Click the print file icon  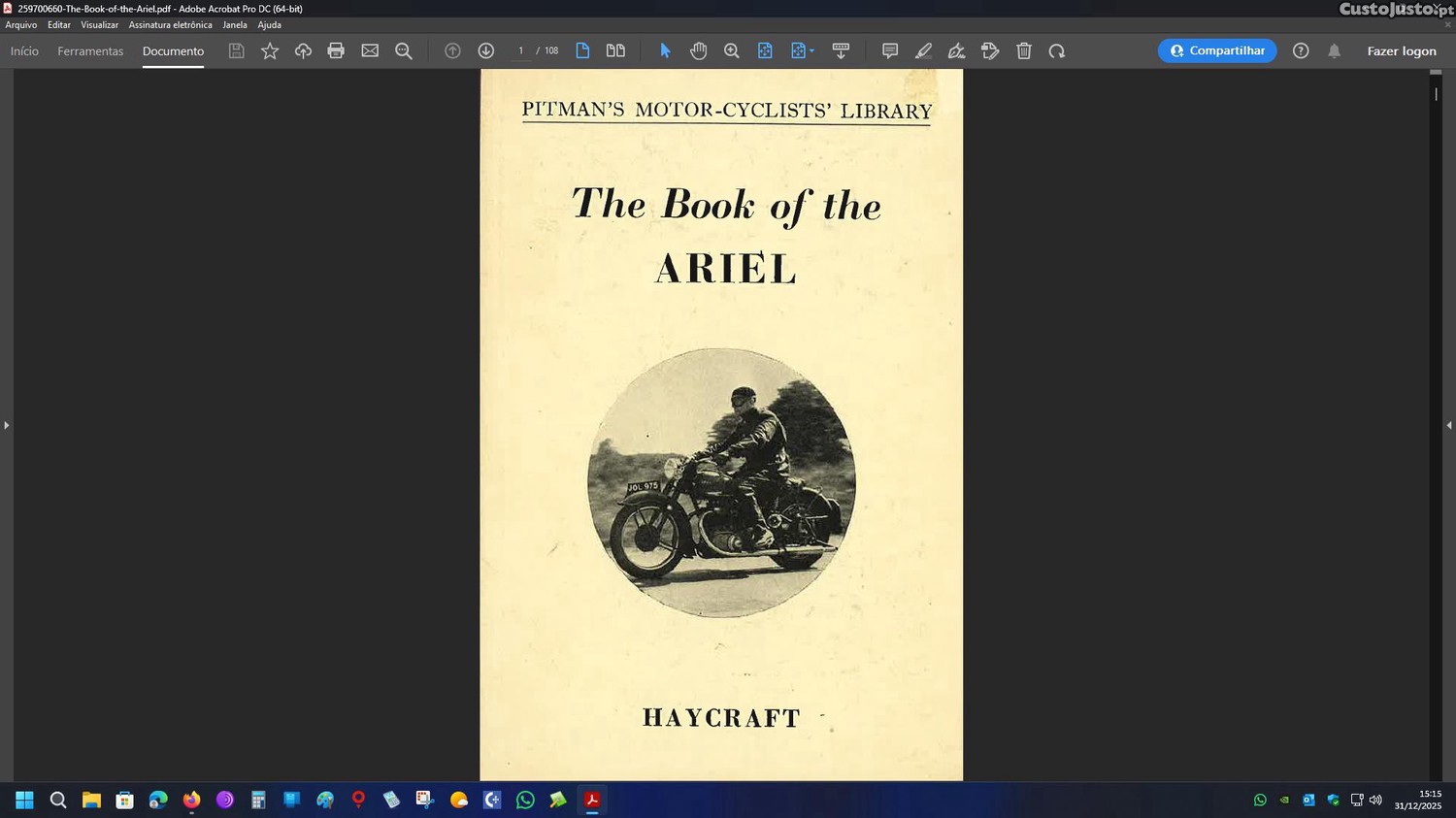(x=336, y=50)
